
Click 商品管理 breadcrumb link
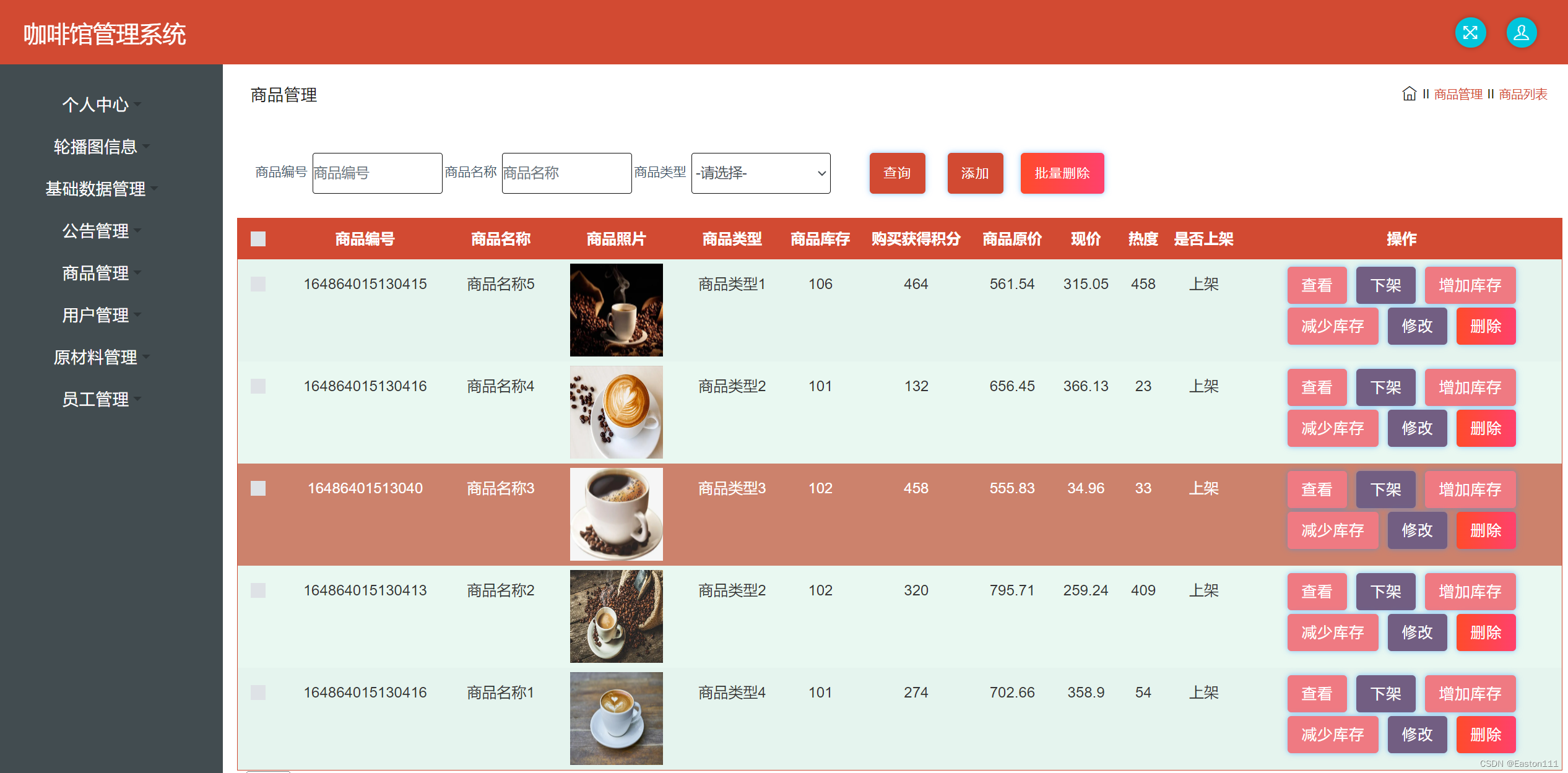pos(1458,94)
